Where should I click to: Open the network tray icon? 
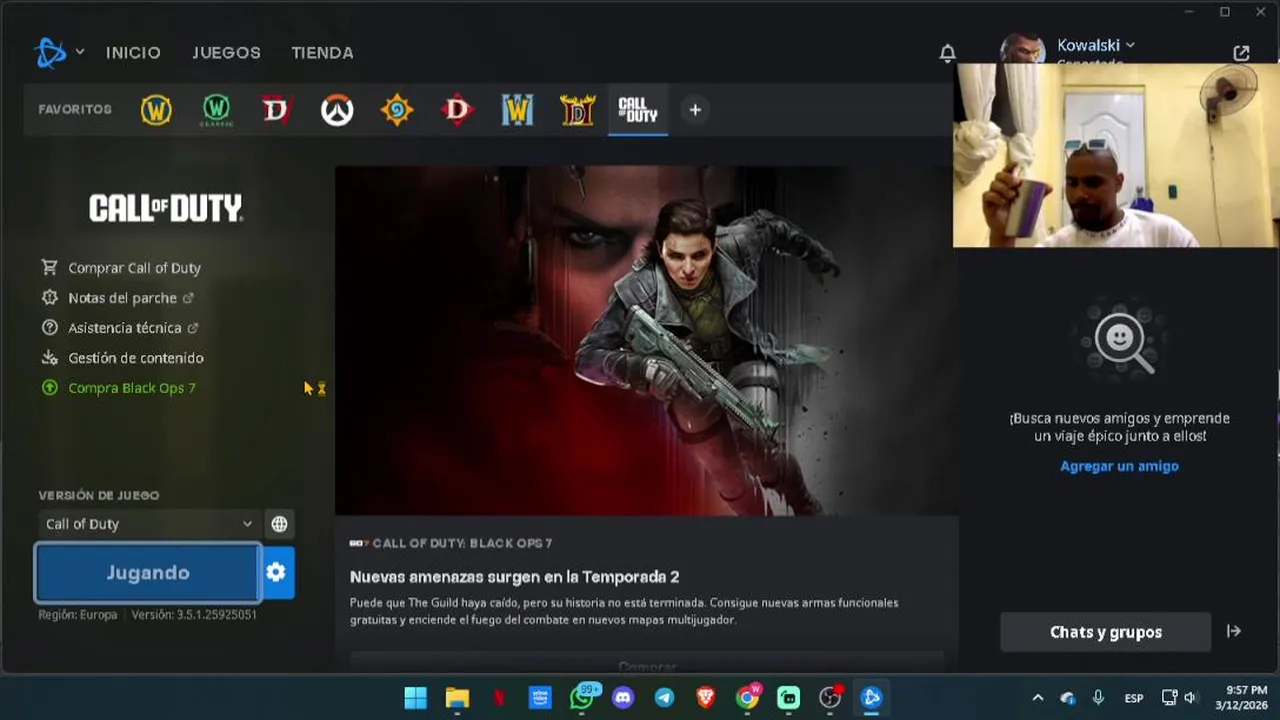[x=1169, y=698]
